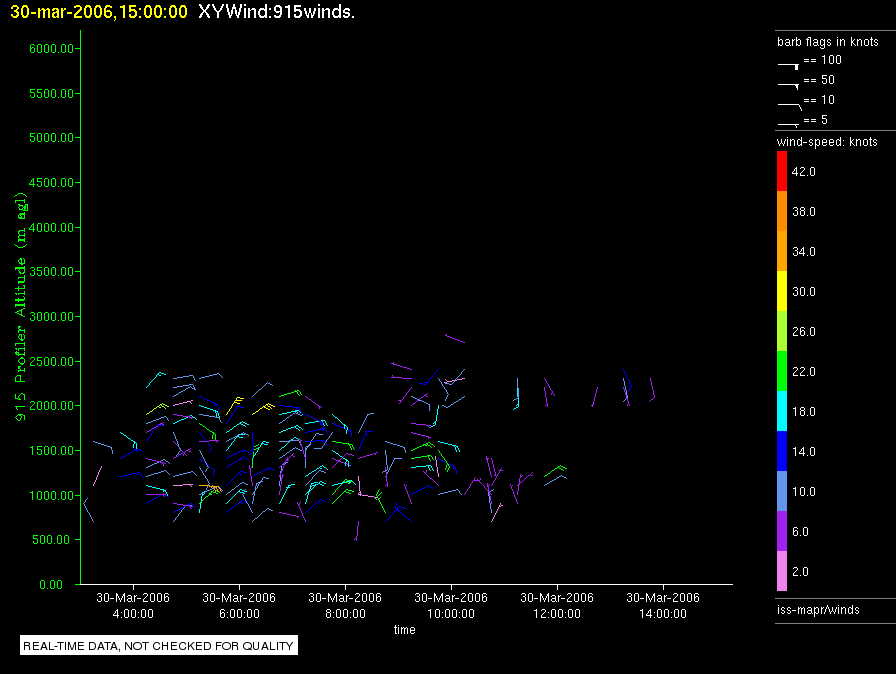
Task: Click the 2500.00 altitude tick label
Action: coord(51,361)
